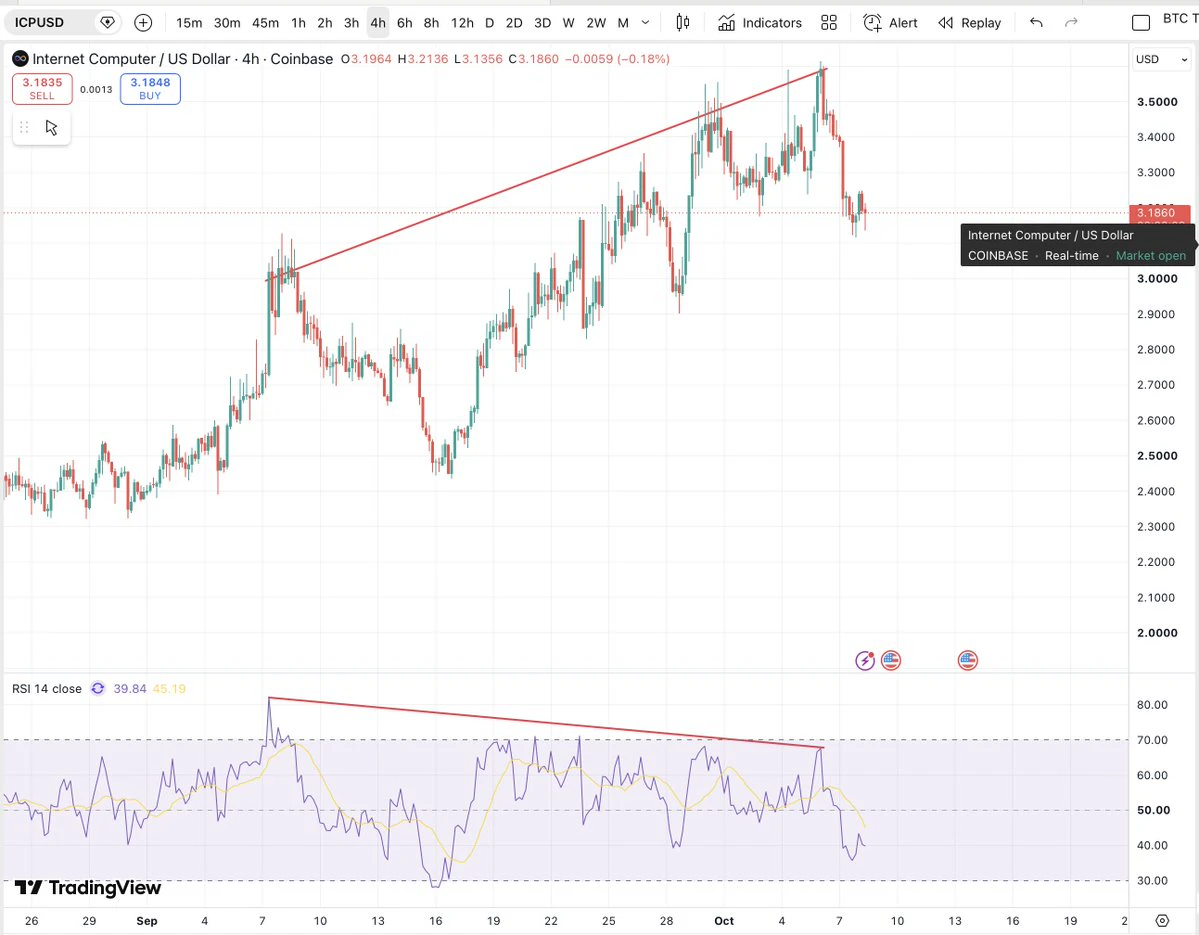Start bar Replay mode
Image resolution: width=1199 pixels, height=935 pixels.
point(970,23)
